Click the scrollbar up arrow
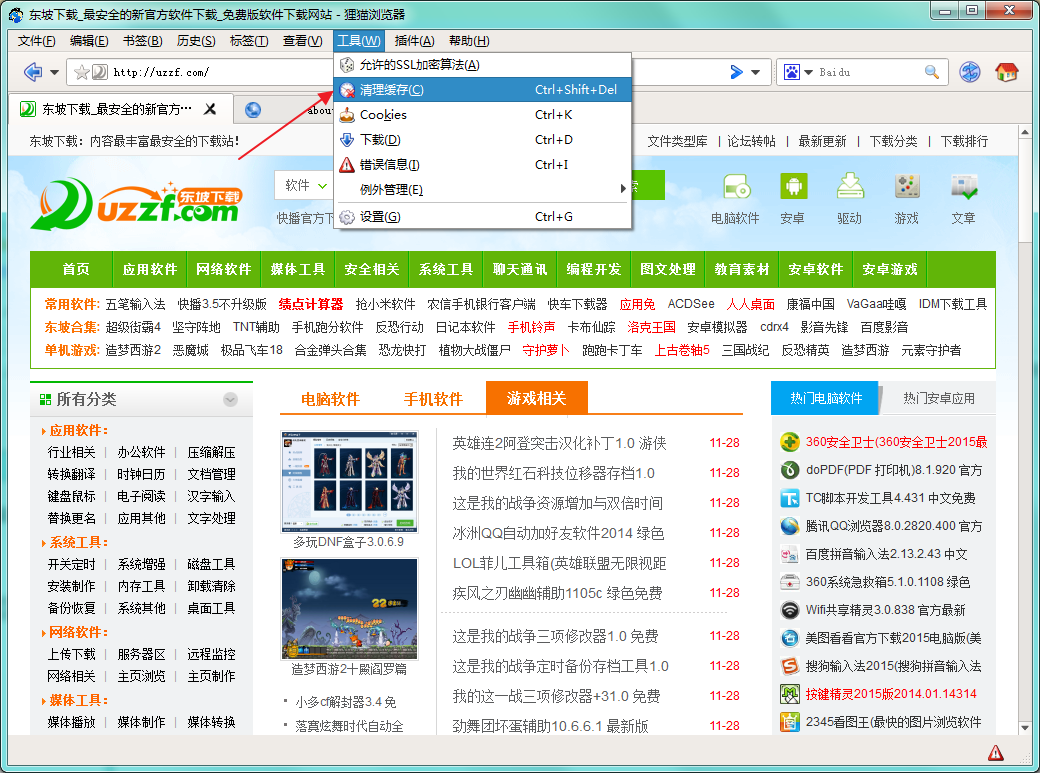Viewport: 1040px width, 773px height. tap(1025, 133)
